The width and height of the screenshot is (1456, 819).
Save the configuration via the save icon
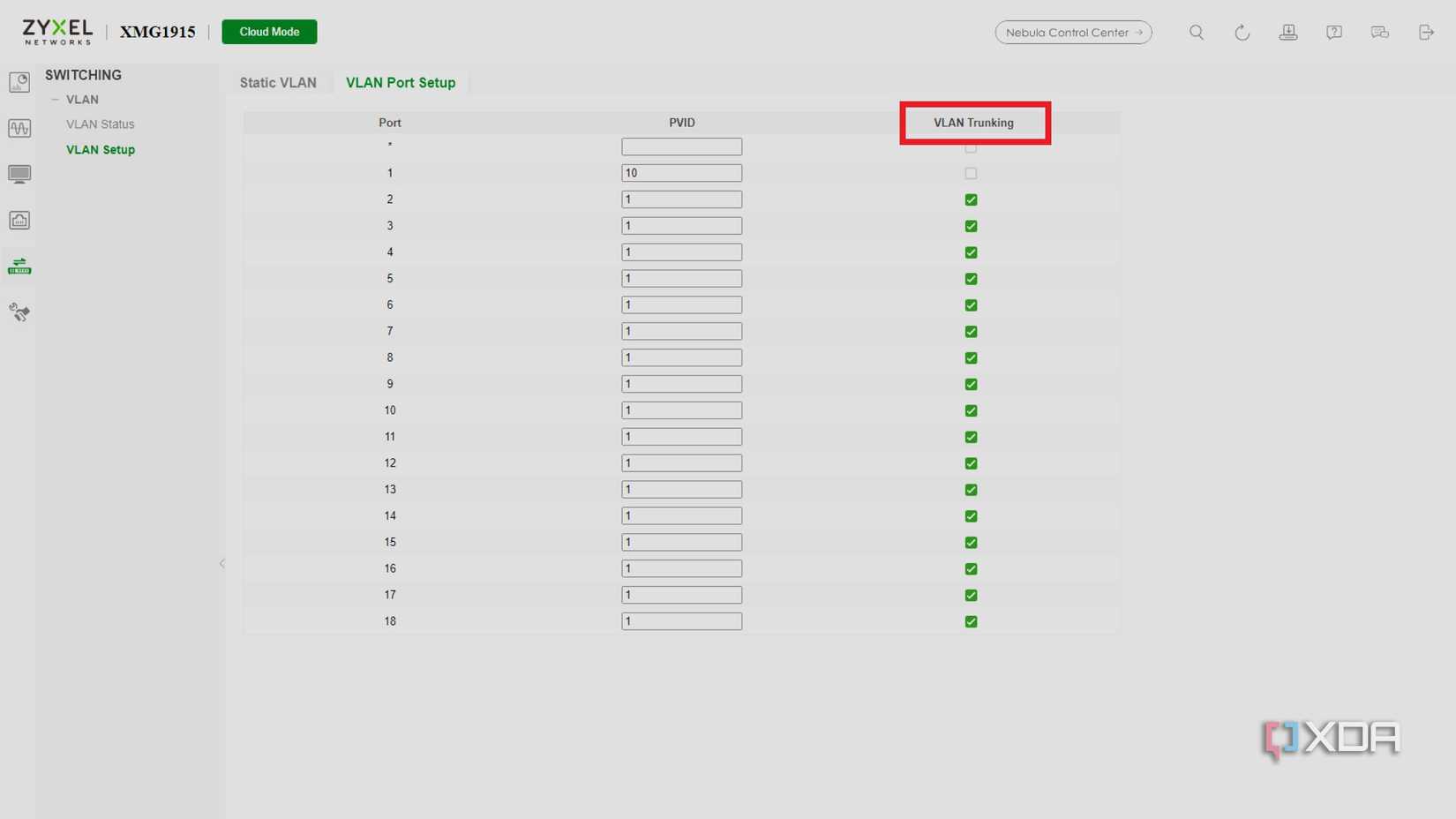pos(1288,32)
